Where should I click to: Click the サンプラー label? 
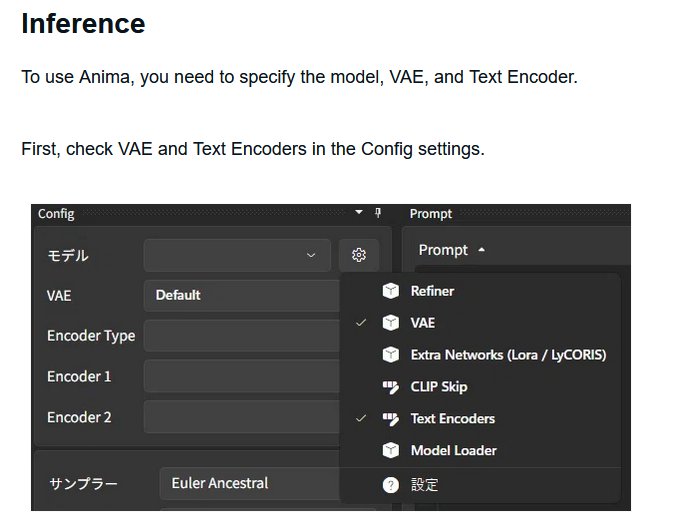point(83,483)
